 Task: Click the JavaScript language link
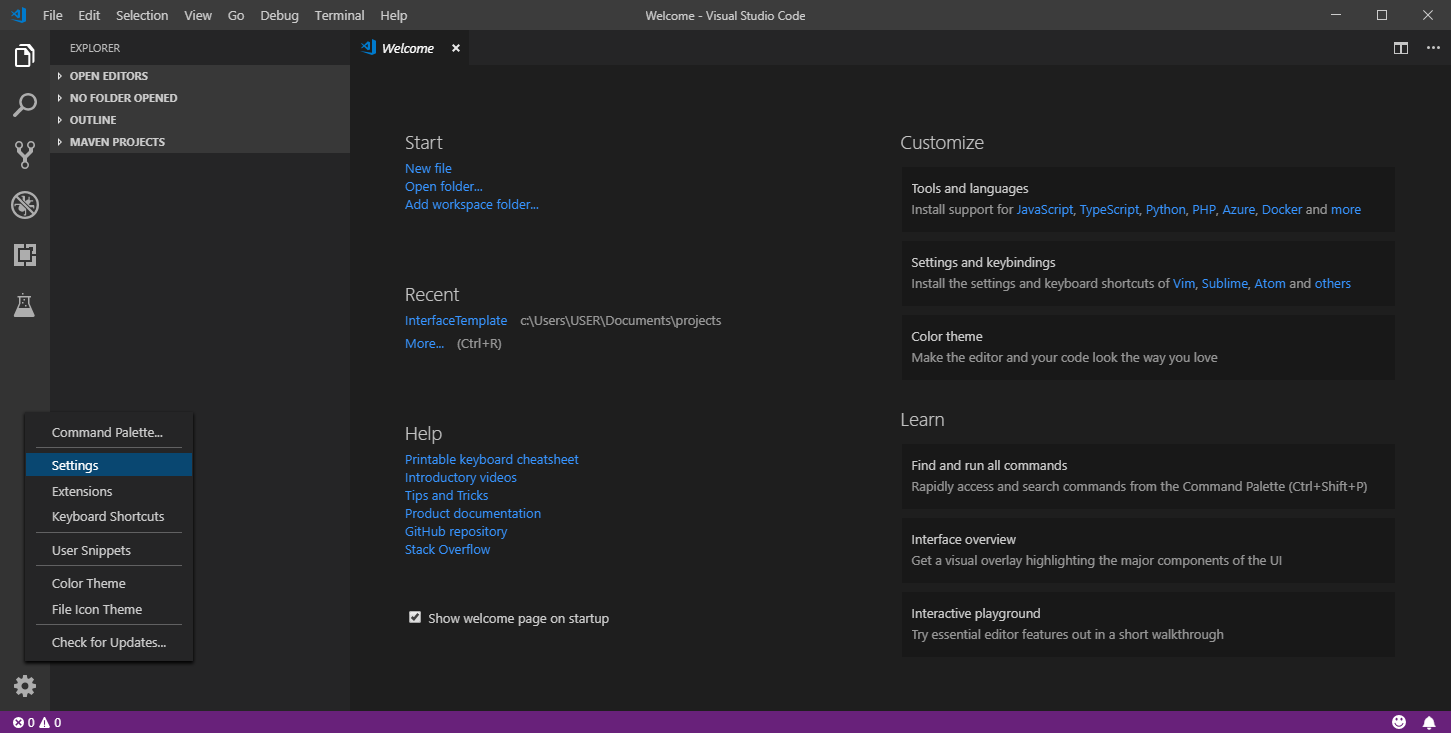point(1045,210)
